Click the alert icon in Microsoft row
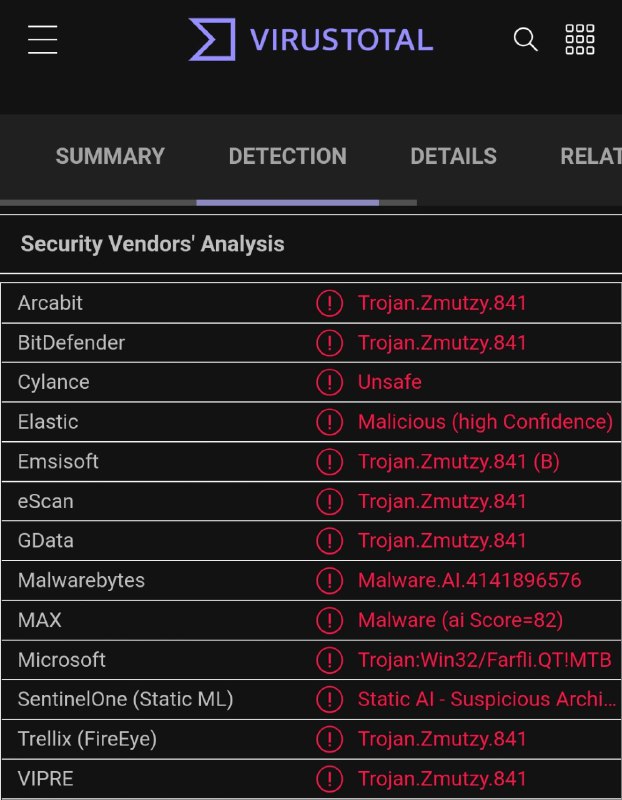 329,660
